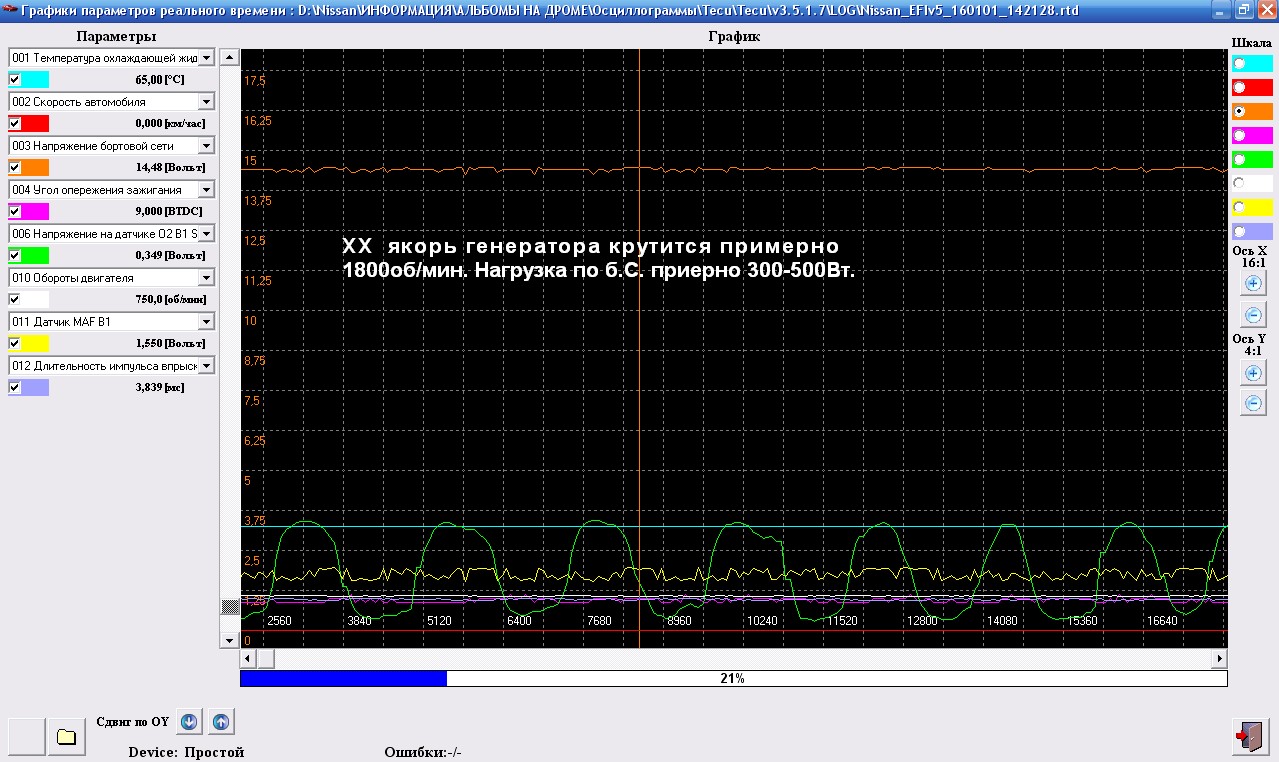Zoom out the X axis scale
This screenshot has width=1279, height=762.
pos(1252,315)
